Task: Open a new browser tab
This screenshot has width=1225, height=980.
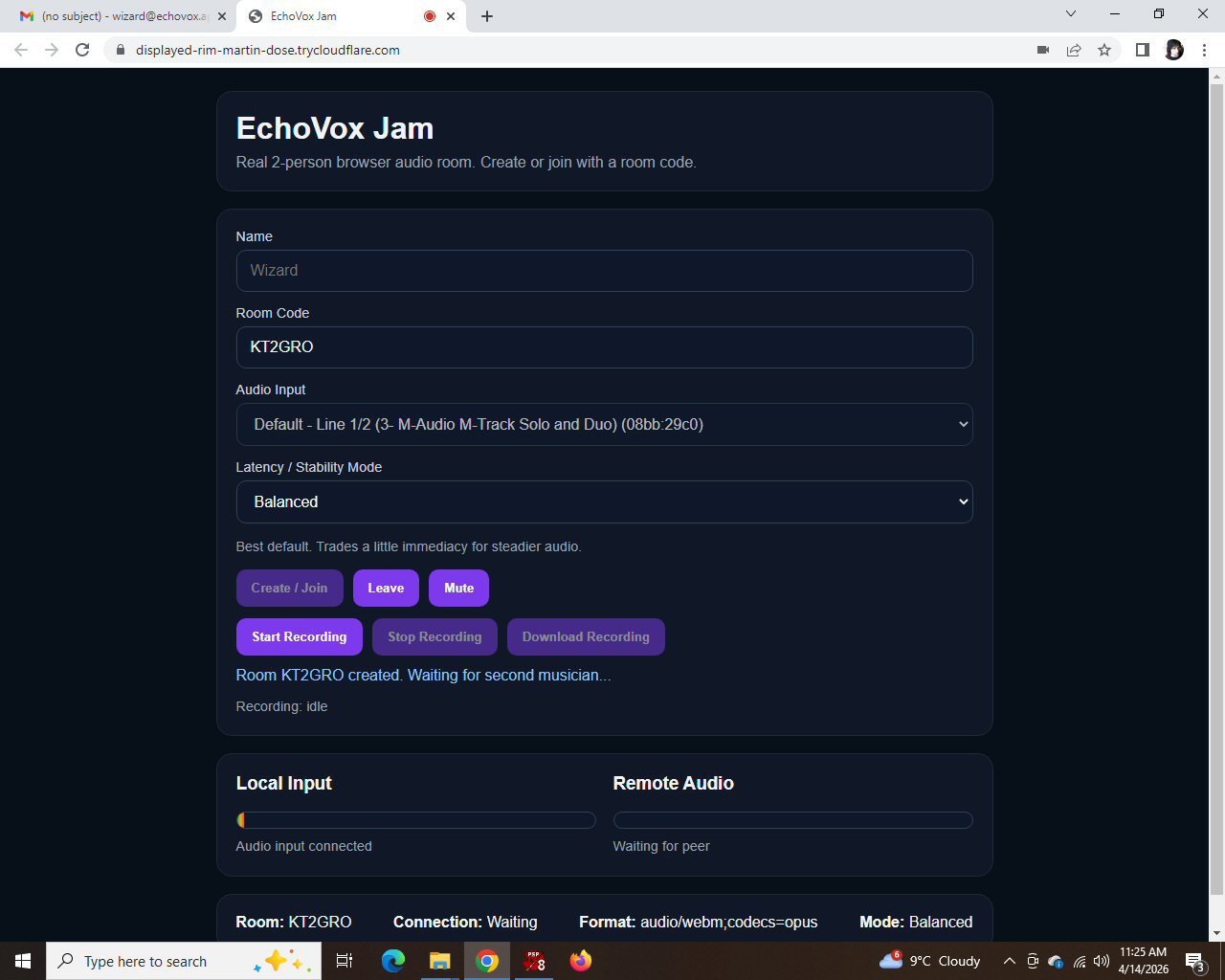Action: 487,16
